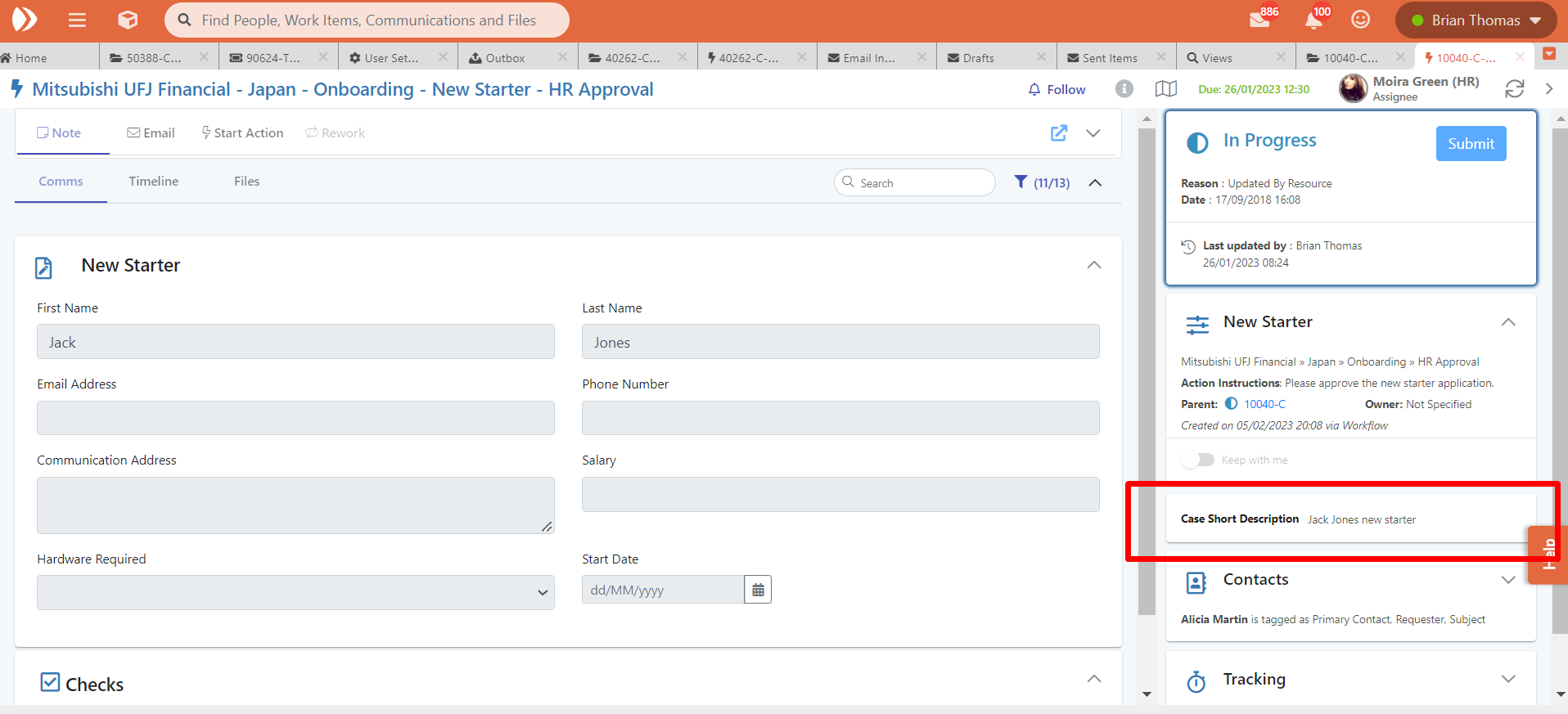Open the Hardware Required dropdown
1568x714 pixels.
point(295,593)
